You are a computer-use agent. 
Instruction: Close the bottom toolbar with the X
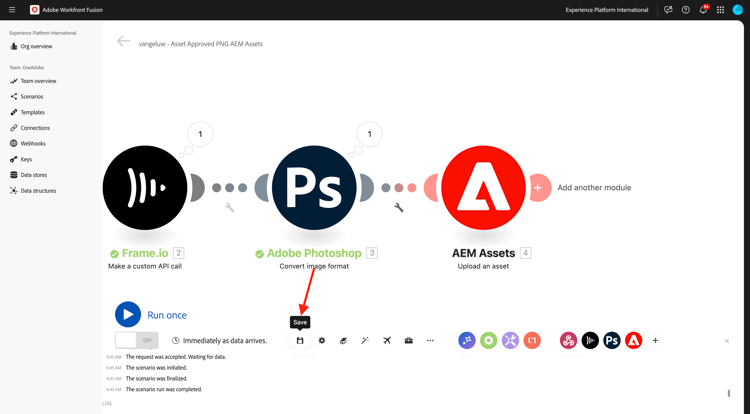(727, 341)
